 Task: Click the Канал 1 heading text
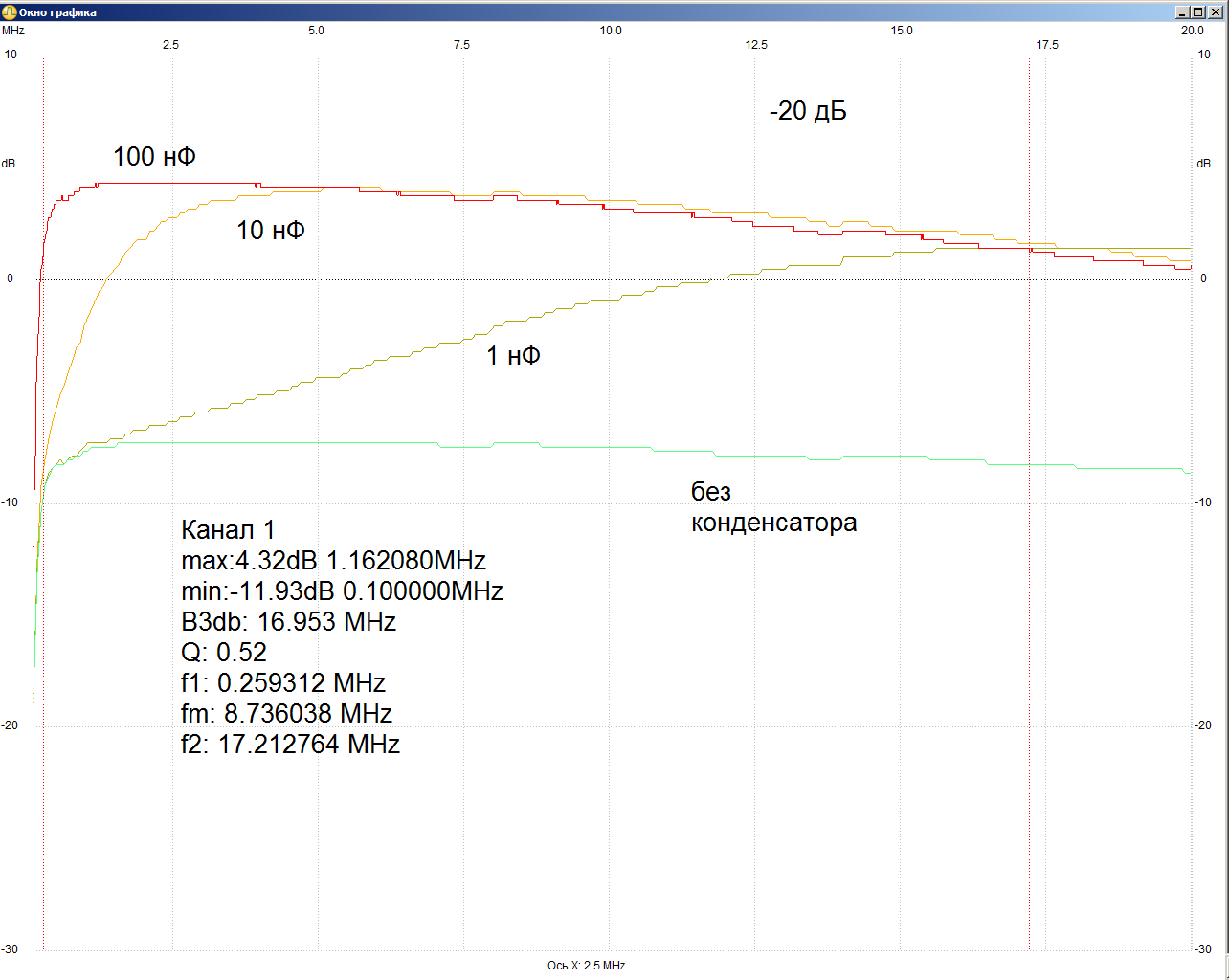(x=228, y=530)
